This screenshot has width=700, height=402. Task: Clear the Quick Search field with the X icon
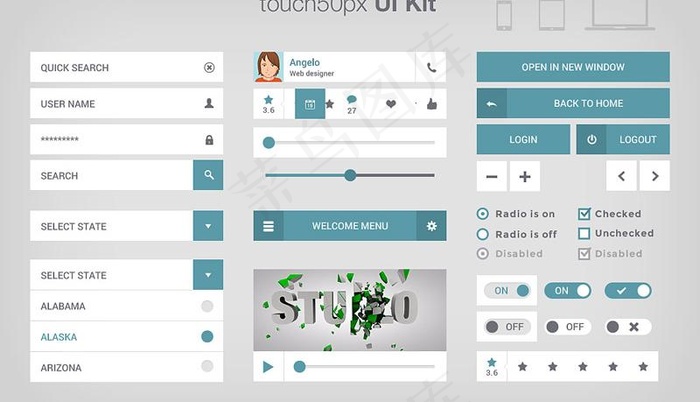(x=209, y=67)
